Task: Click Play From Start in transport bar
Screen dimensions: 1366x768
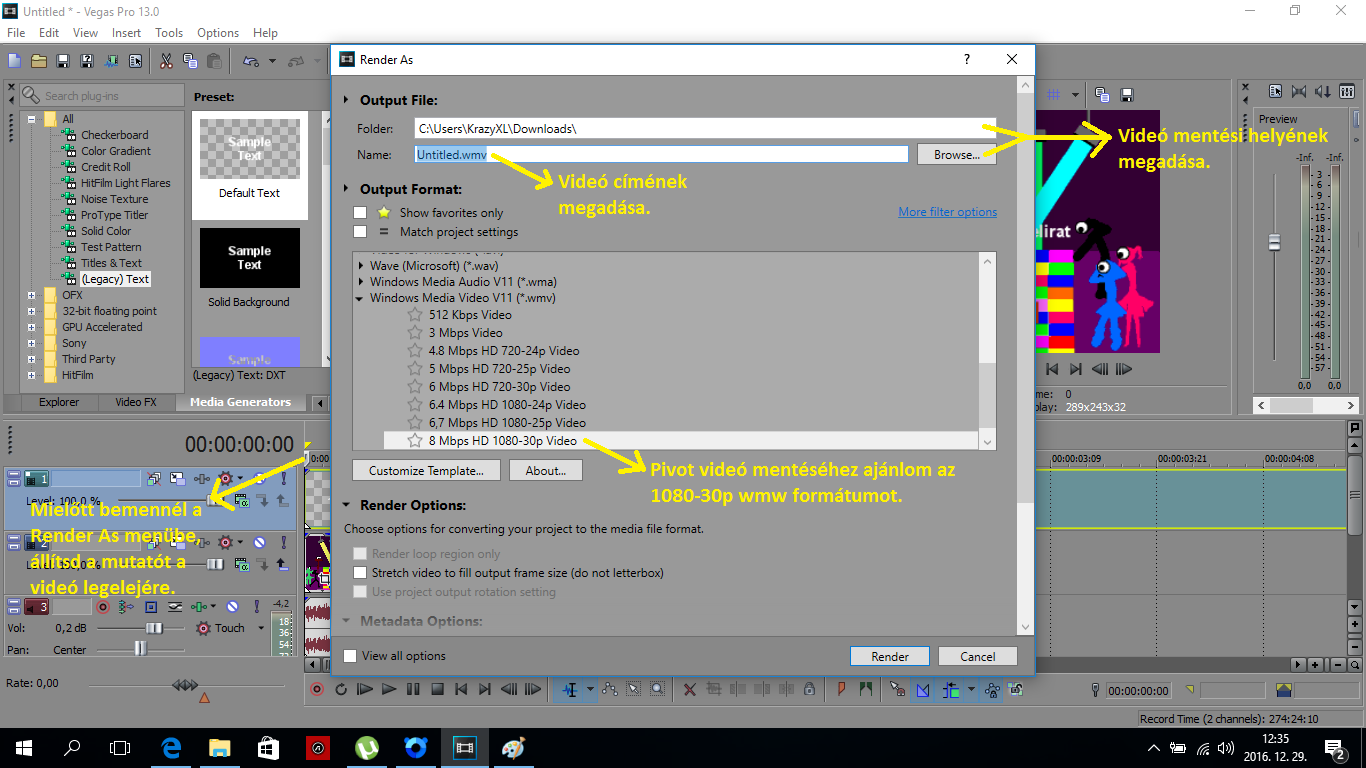Action: (x=365, y=689)
